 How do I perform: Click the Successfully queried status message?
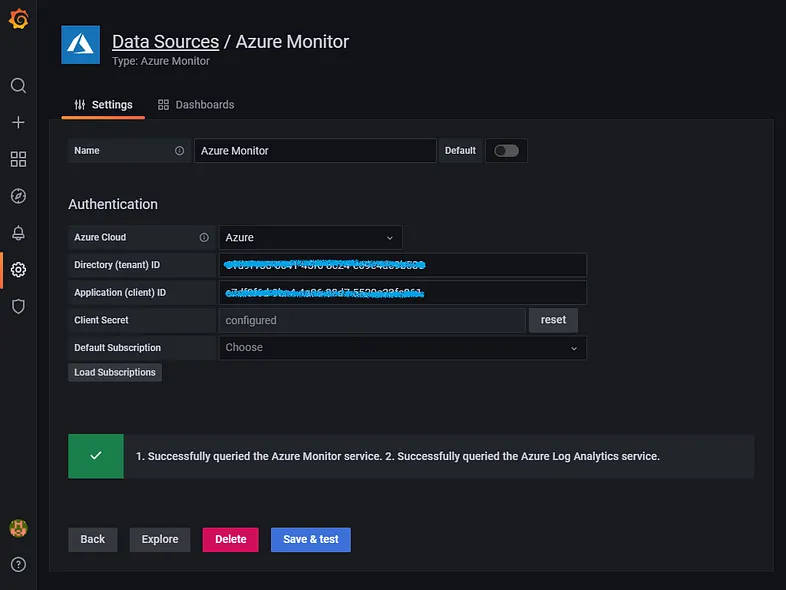(x=398, y=457)
